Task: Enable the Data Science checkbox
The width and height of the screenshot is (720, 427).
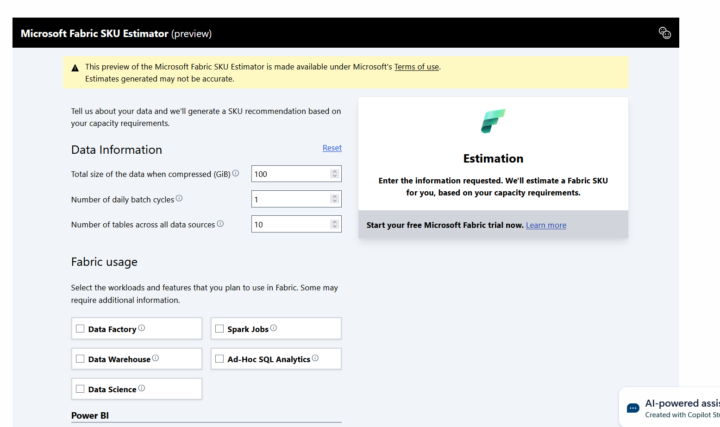Action: coord(80,389)
